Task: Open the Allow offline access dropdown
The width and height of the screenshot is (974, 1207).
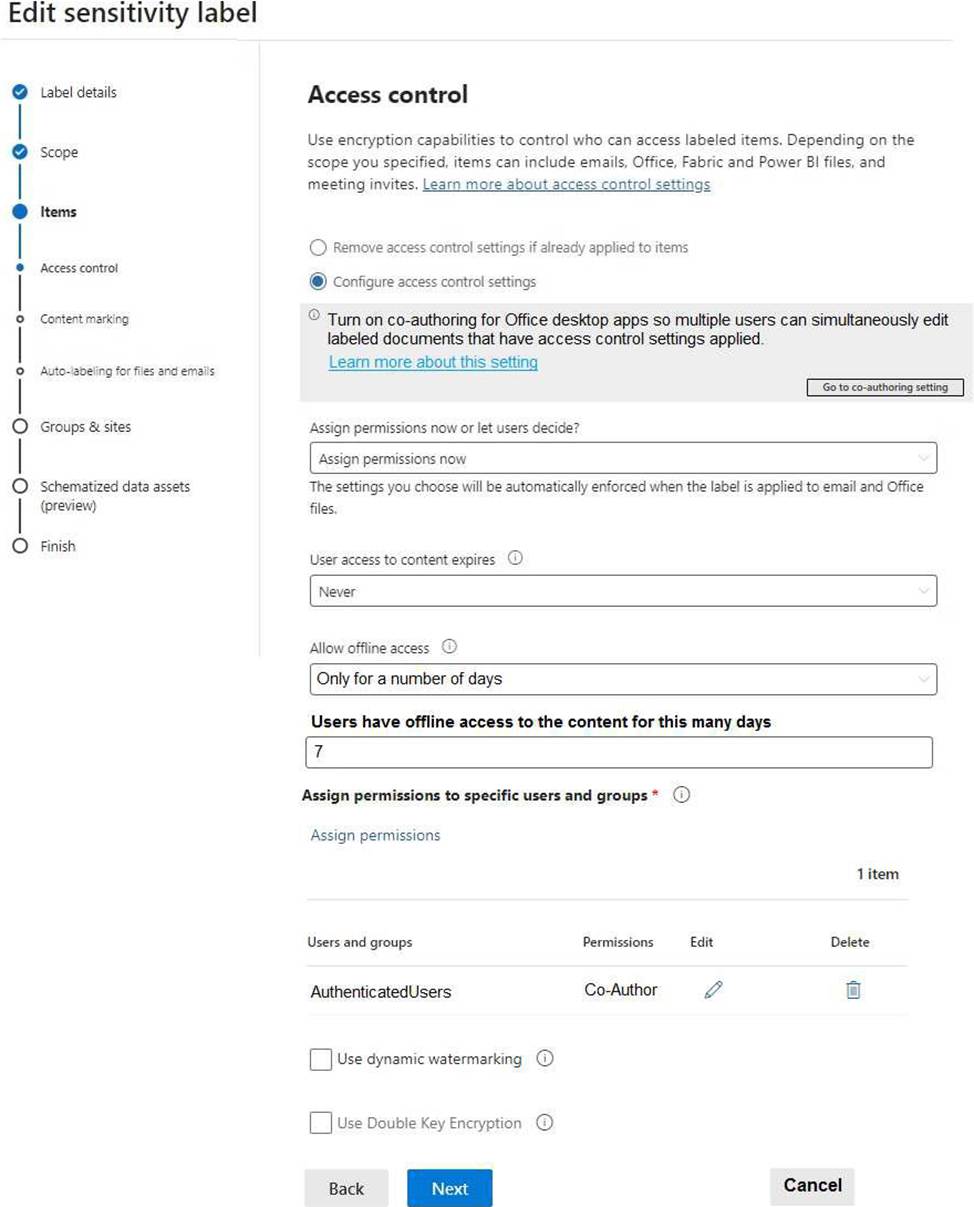Action: coord(623,679)
